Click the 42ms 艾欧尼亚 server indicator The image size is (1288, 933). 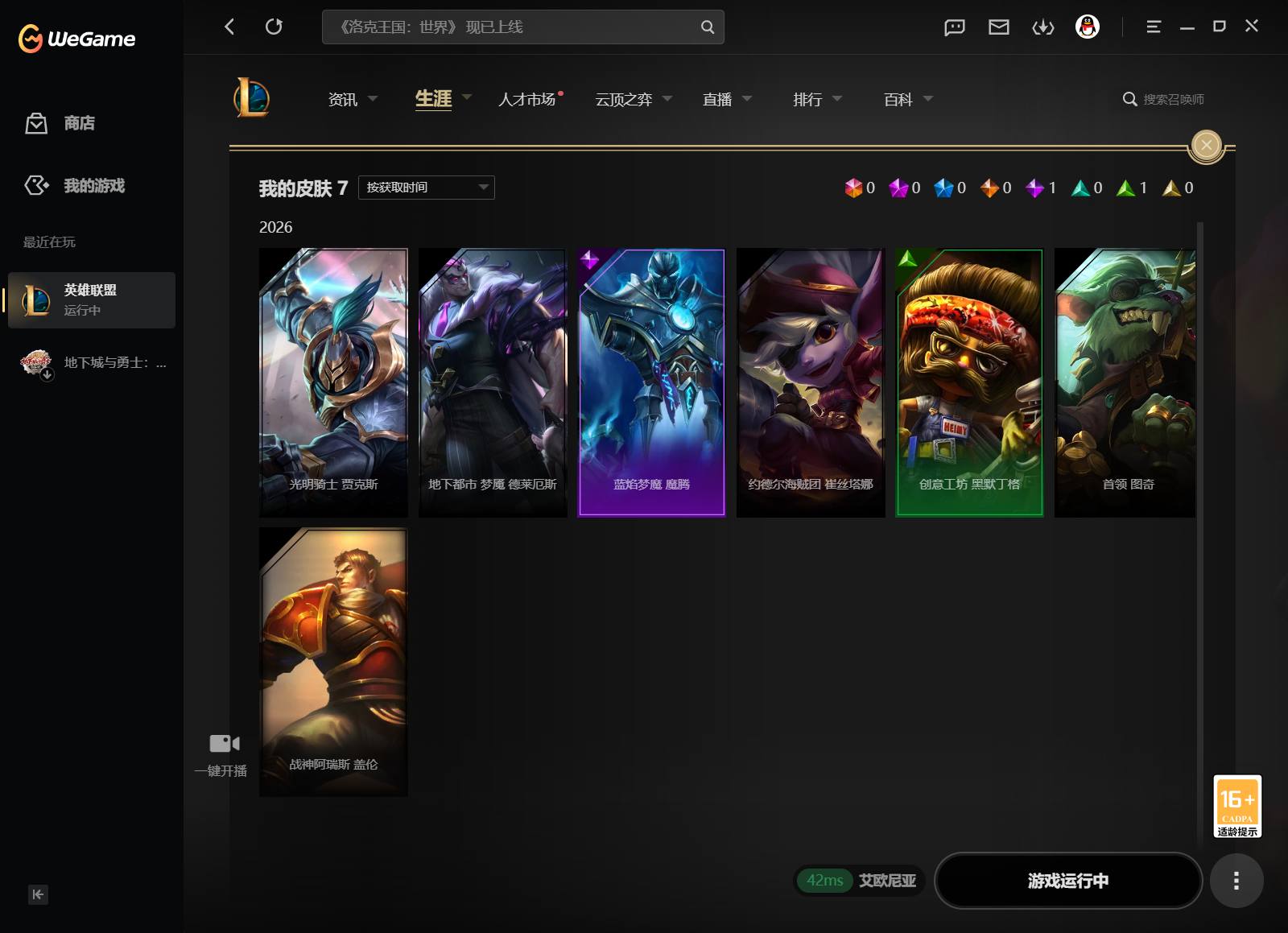[860, 881]
